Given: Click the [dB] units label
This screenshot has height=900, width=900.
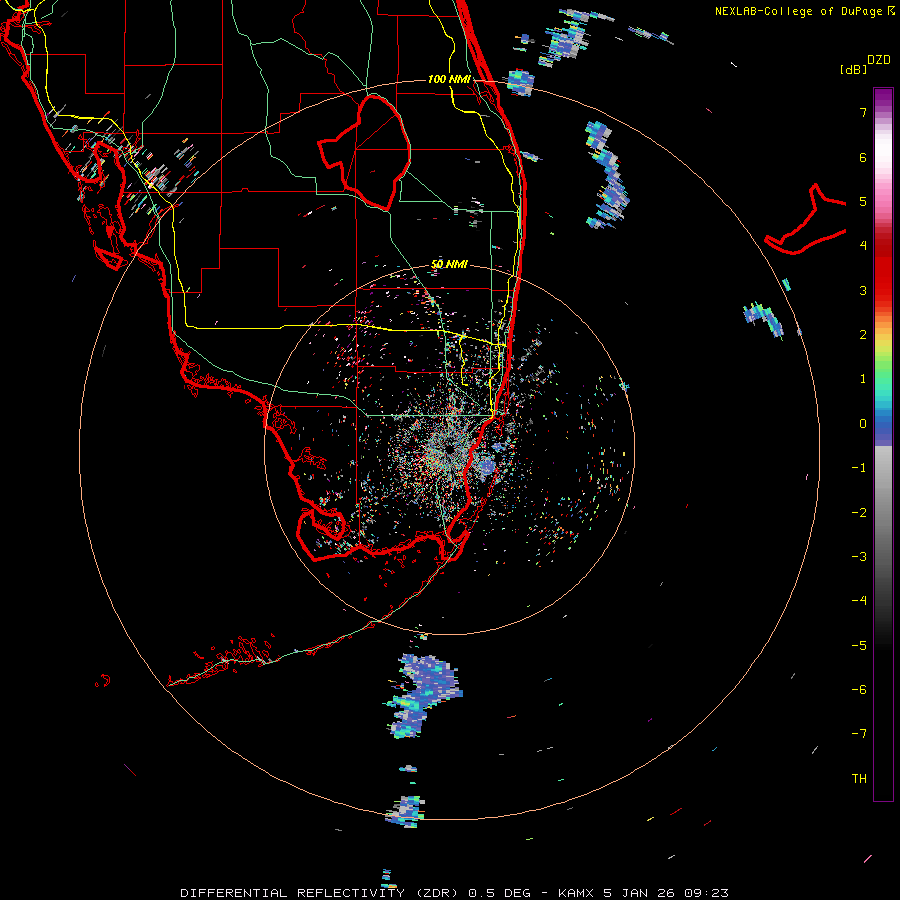Looking at the screenshot, I should click(x=854, y=69).
